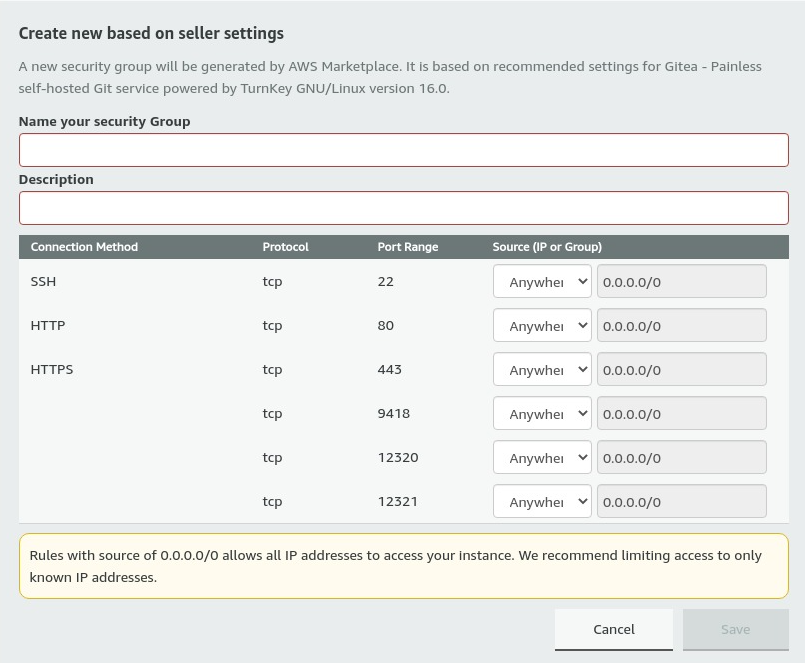Click the Description input field
This screenshot has height=663, width=805.
[403, 208]
